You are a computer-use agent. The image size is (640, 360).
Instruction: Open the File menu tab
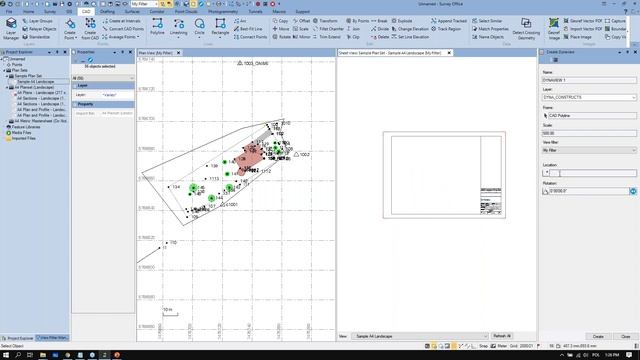coord(9,12)
